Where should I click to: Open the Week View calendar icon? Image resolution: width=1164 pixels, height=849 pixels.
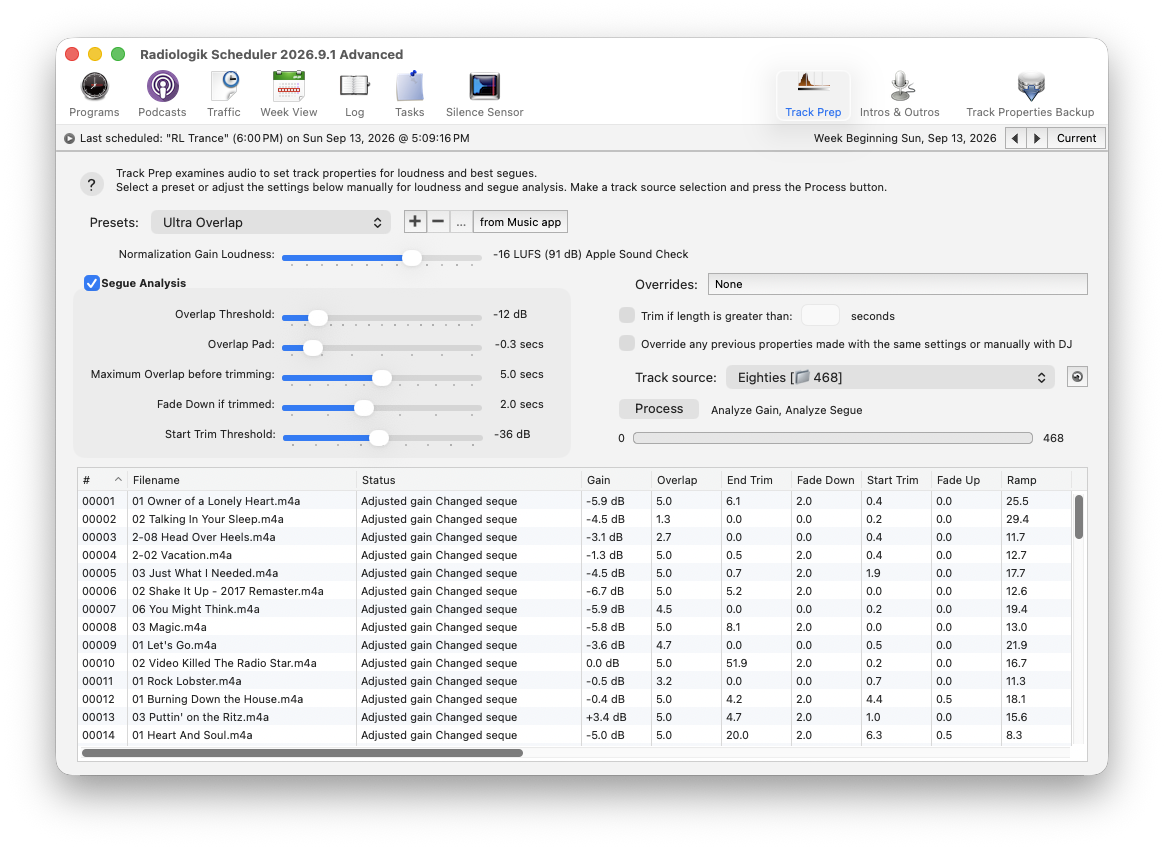289,94
